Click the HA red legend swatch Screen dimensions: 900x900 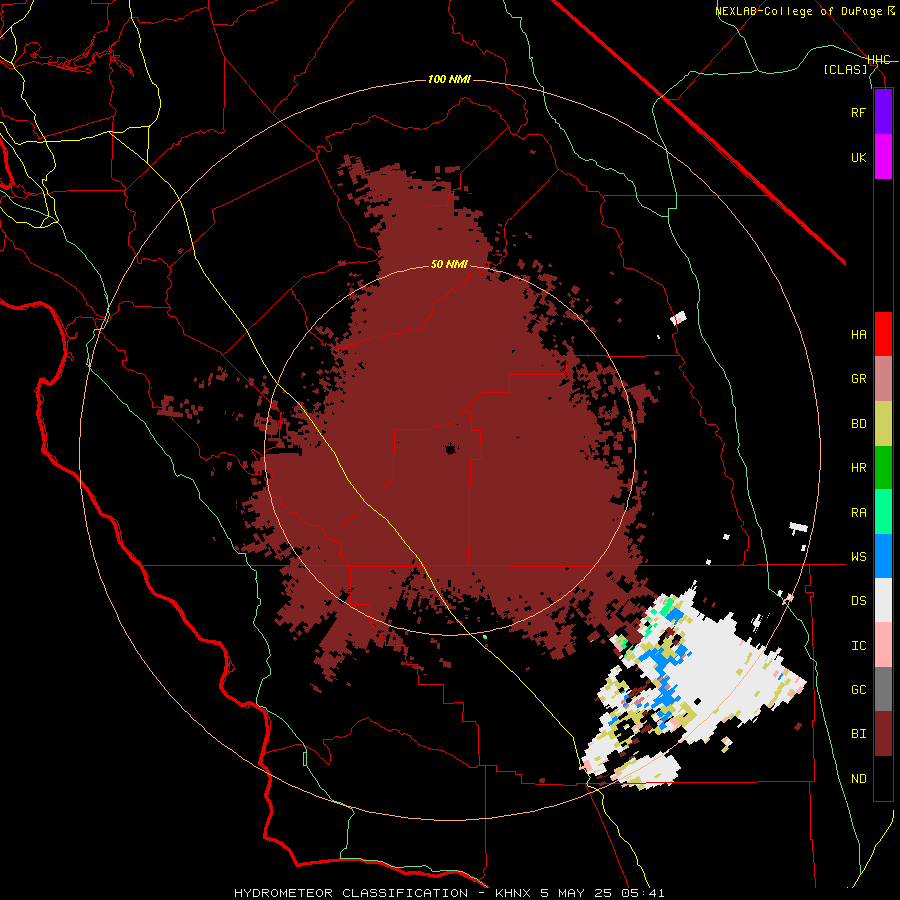tap(883, 334)
